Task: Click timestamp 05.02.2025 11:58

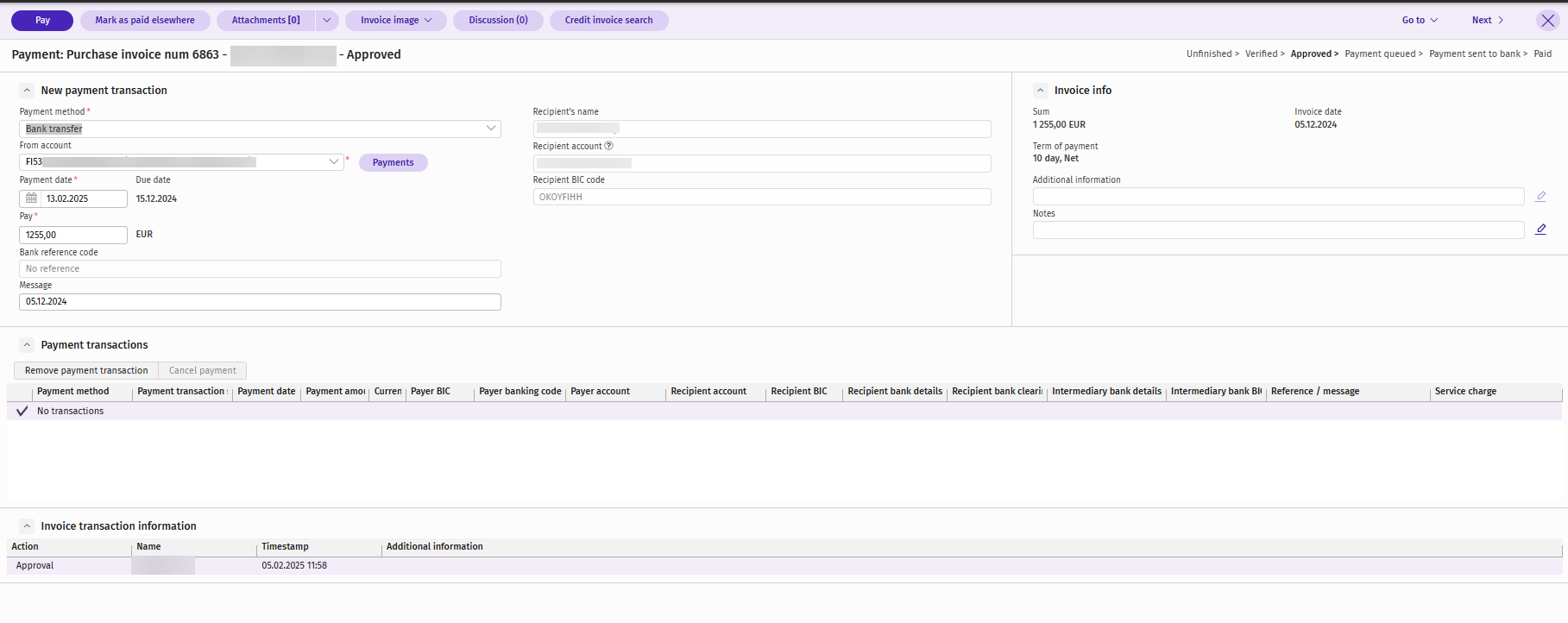Action: pos(294,566)
